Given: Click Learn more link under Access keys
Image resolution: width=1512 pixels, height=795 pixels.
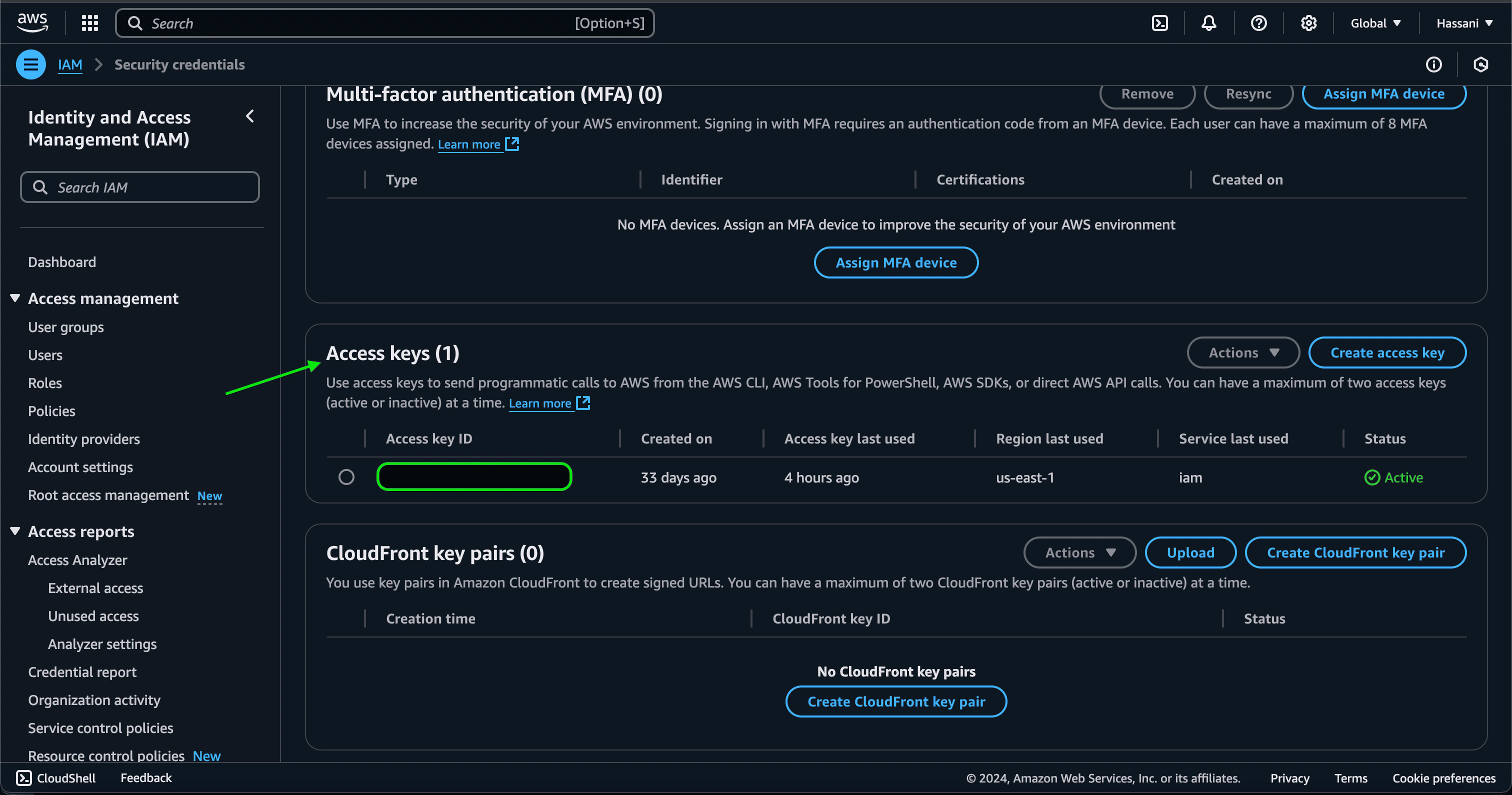Looking at the screenshot, I should [x=540, y=403].
